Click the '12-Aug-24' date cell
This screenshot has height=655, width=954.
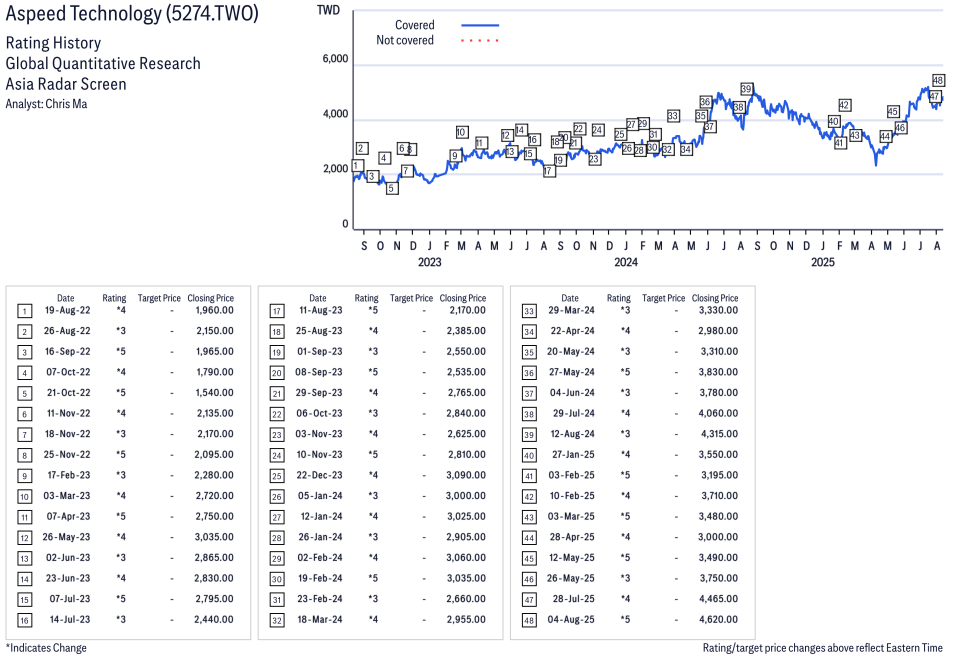[573, 434]
